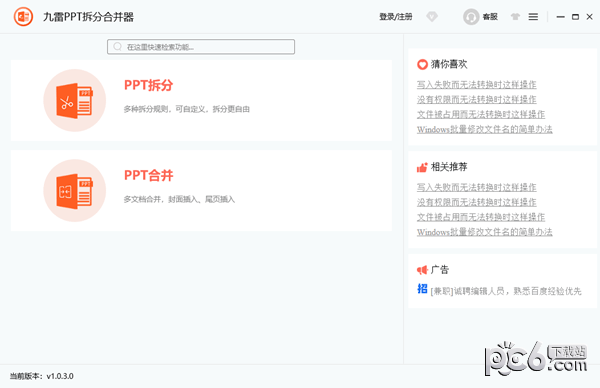Click the PPT合并 merge icon

coord(75,191)
